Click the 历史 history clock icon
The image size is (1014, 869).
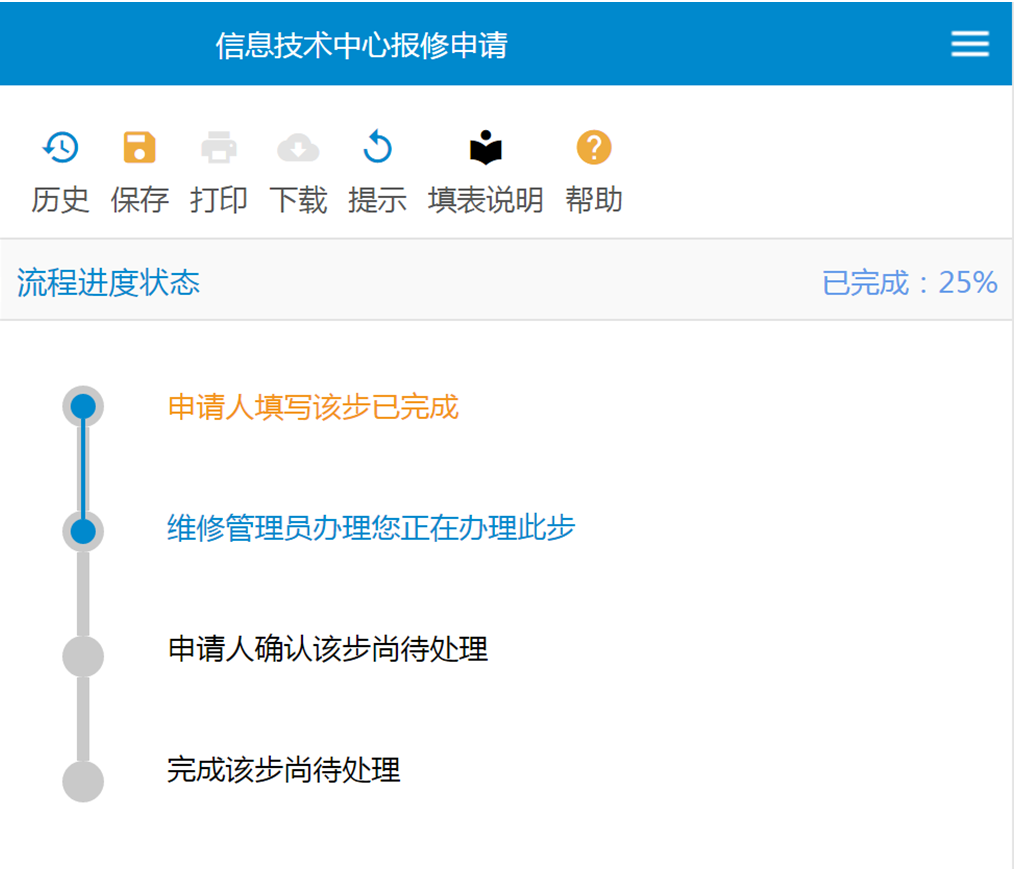(61, 148)
